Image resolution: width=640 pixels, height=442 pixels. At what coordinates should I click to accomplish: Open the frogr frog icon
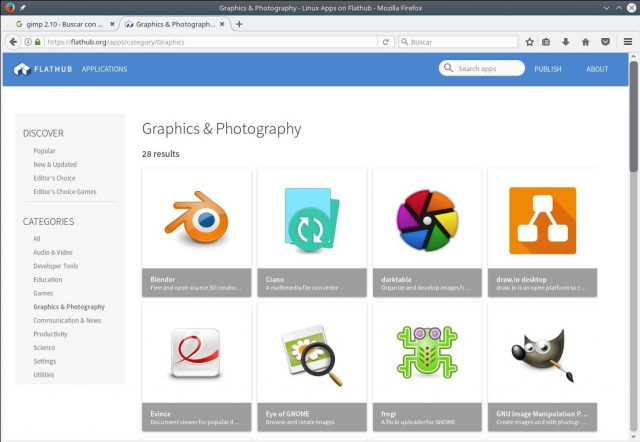click(x=427, y=352)
